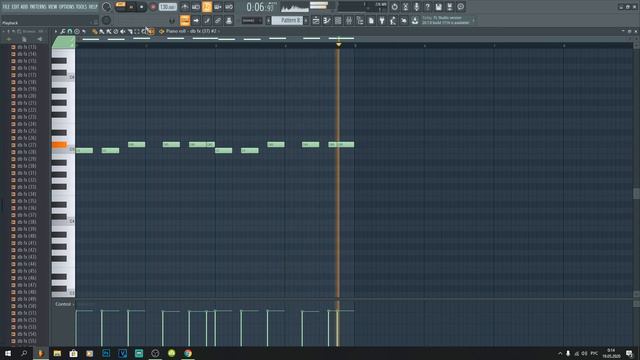640x360 pixels.
Task: Toggle wait for input before playing
Action: tap(196, 7)
